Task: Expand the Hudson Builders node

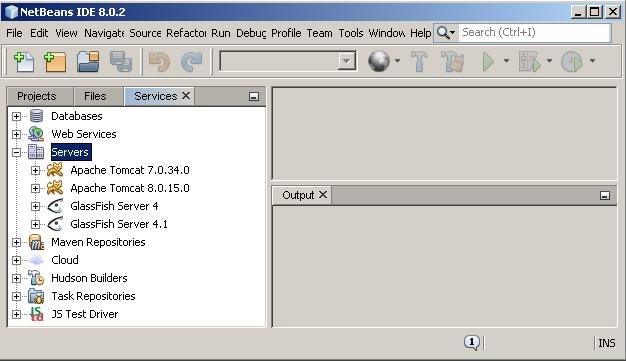Action: pyautogui.click(x=16, y=278)
